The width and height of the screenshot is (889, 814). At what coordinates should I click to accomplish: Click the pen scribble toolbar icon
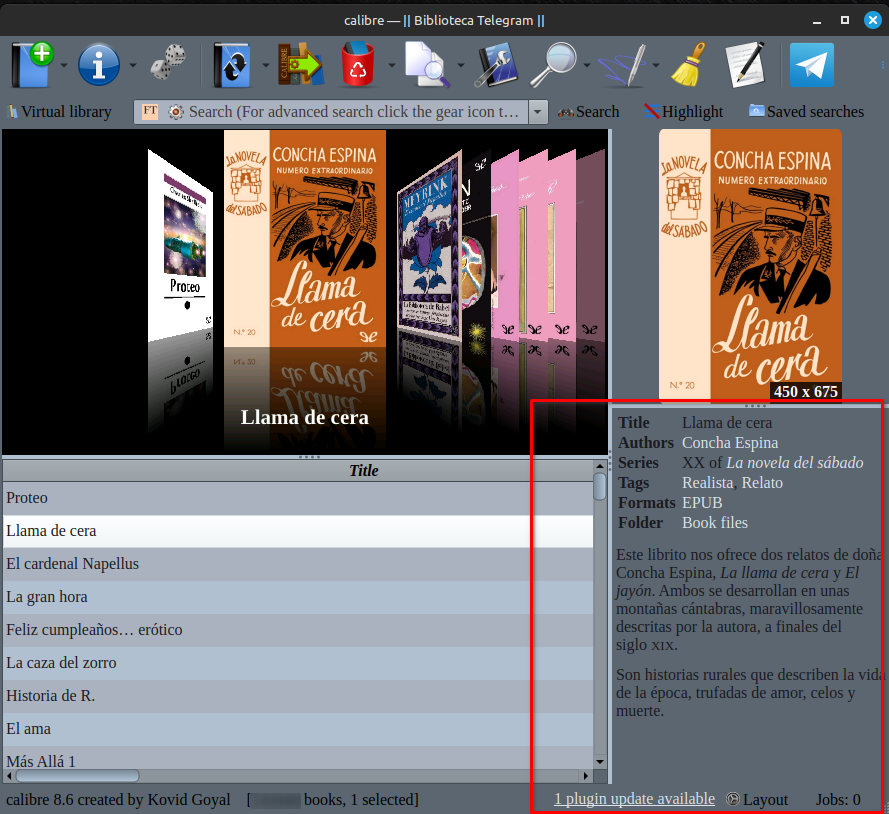623,65
